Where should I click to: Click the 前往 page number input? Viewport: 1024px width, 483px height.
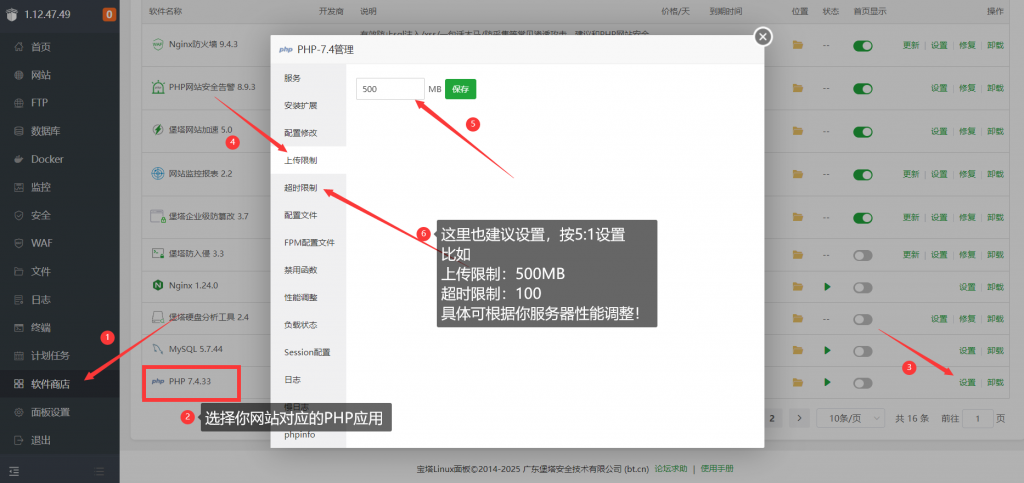(978, 418)
